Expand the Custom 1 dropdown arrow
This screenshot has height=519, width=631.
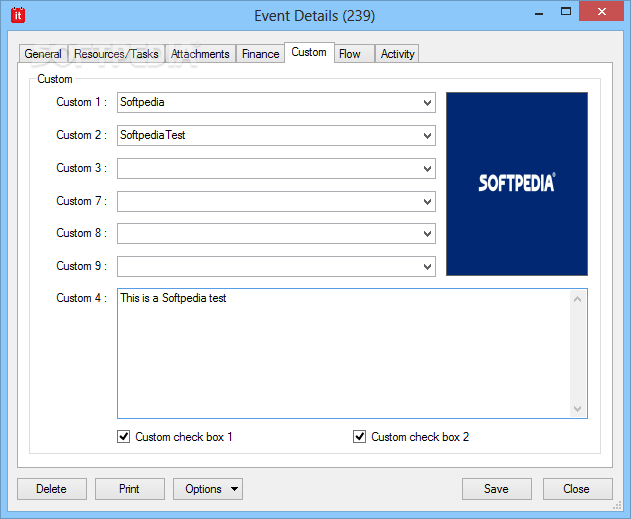tap(427, 103)
